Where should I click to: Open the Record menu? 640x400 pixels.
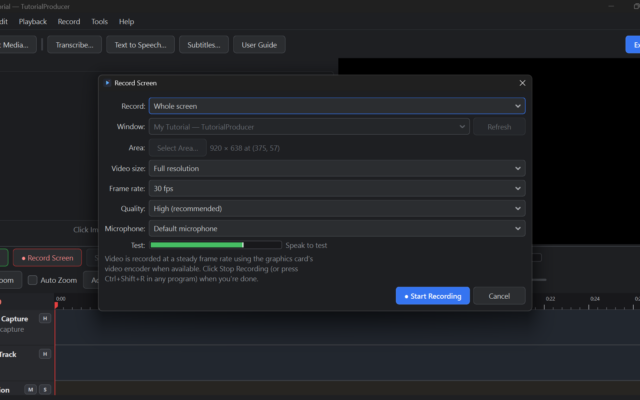(x=69, y=22)
